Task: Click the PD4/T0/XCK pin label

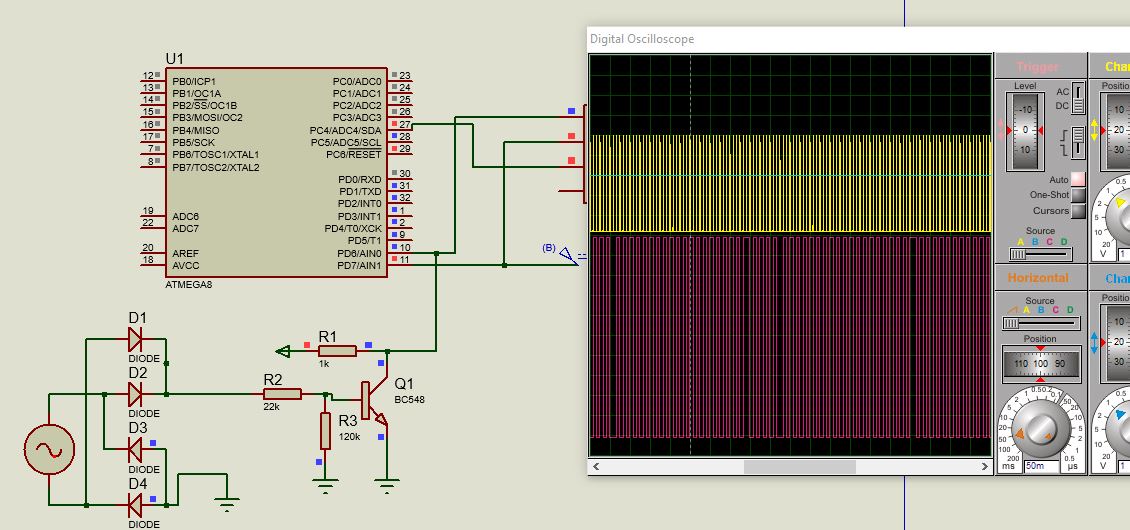Action: [x=353, y=229]
